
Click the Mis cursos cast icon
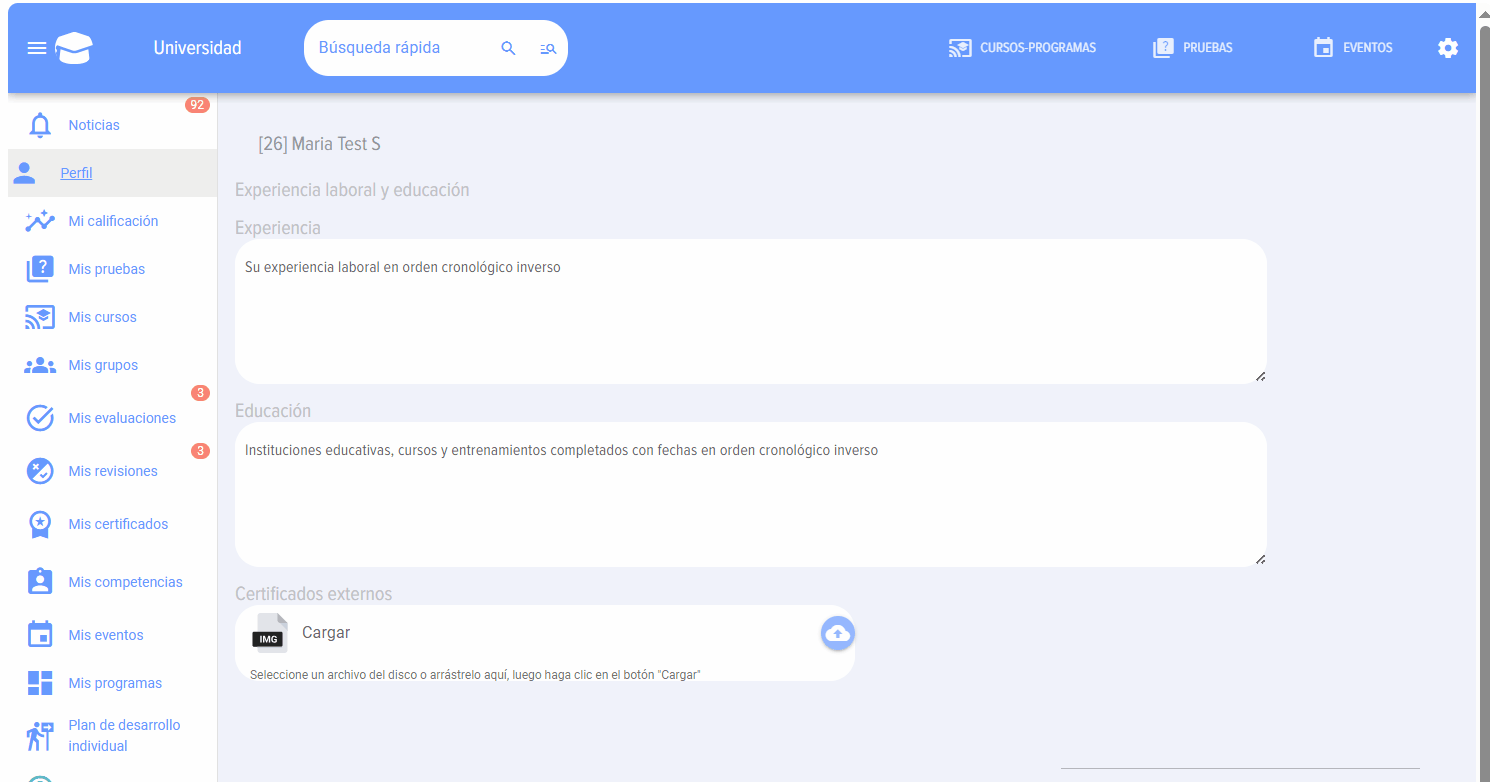click(40, 317)
